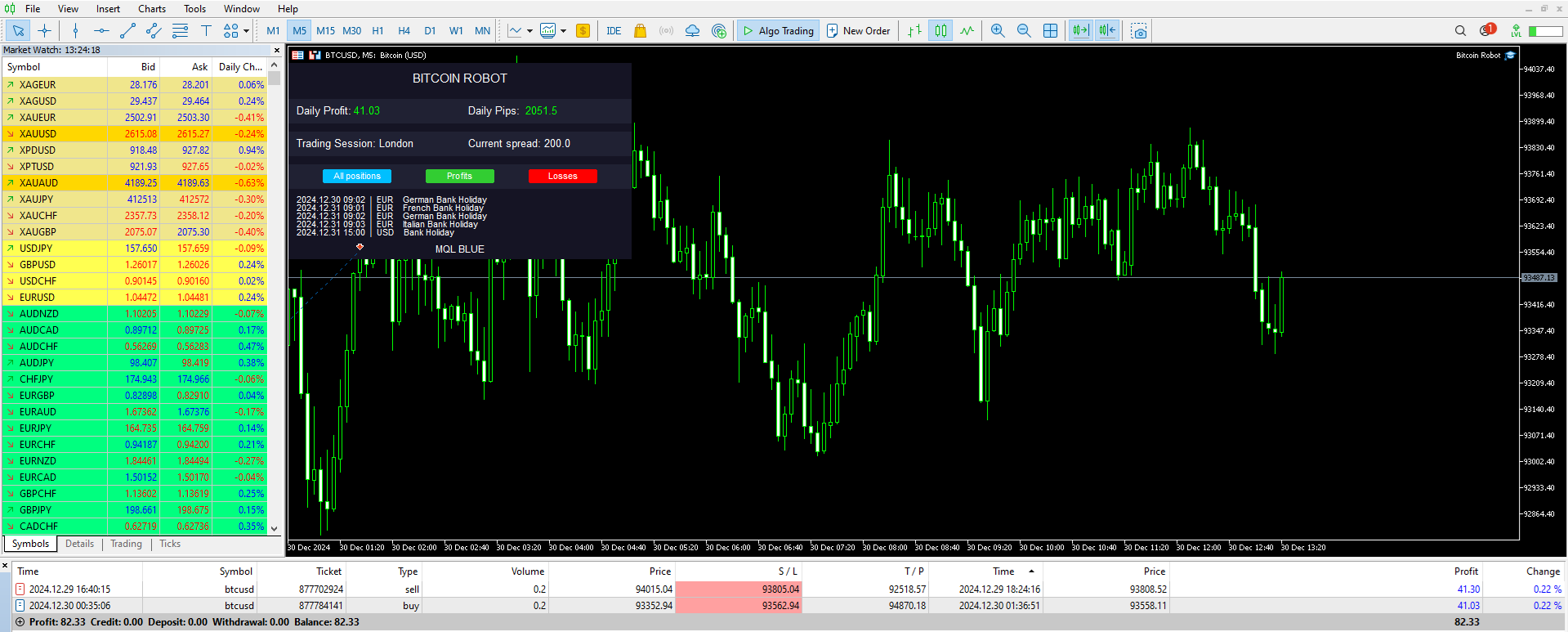Switch chart to M5 timeframe
Screen dimensions: 1568x632
(300, 31)
